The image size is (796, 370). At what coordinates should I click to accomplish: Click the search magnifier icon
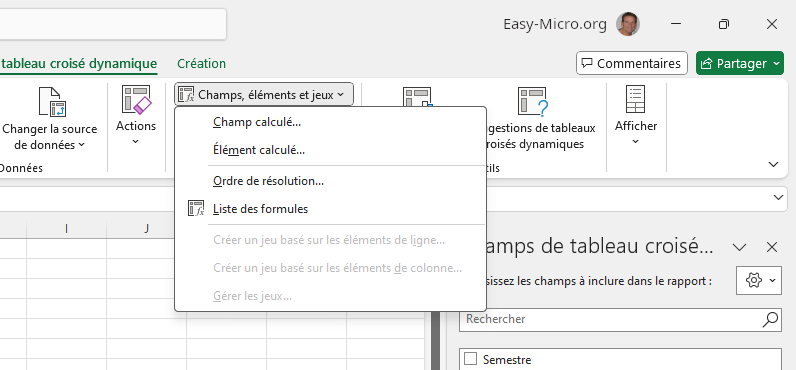770,319
